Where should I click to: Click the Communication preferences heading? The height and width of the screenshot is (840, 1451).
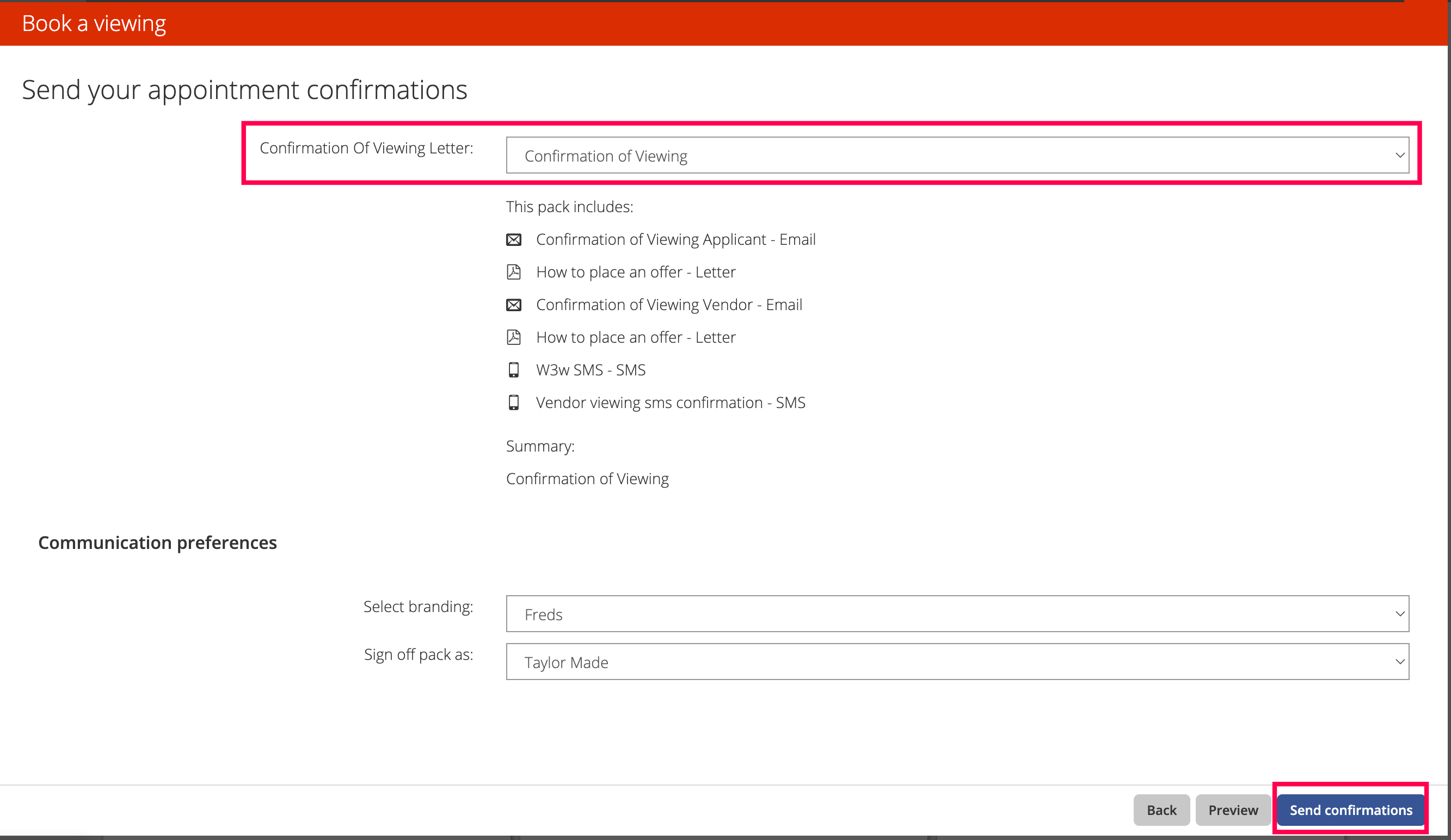point(157,543)
